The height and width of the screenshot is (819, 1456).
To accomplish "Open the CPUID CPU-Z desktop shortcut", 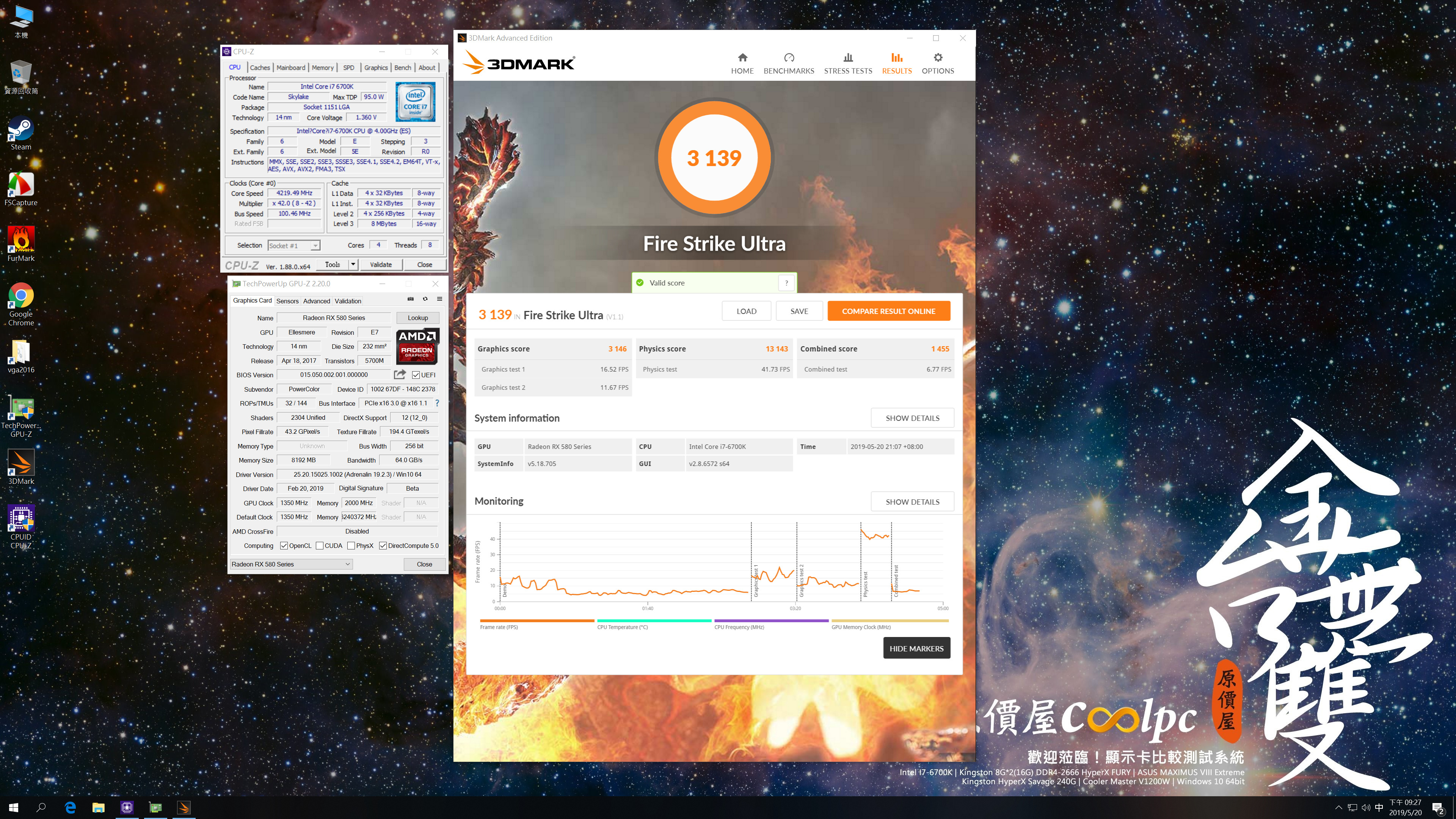I will tap(21, 527).
